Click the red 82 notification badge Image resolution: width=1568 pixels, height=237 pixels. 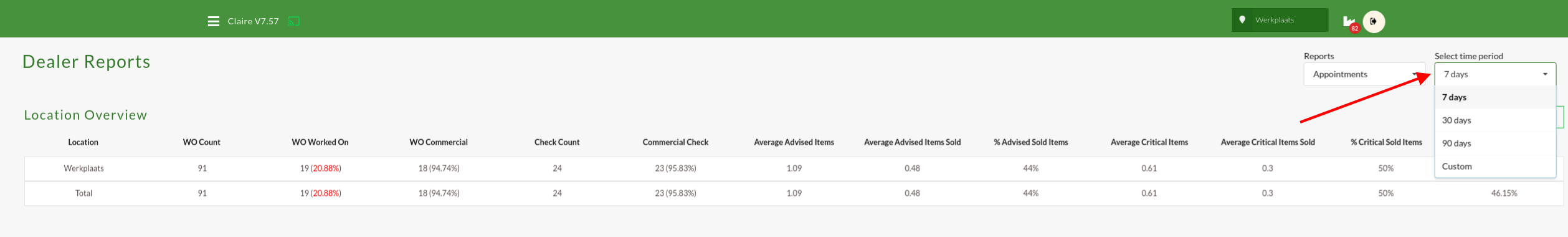(x=1354, y=28)
